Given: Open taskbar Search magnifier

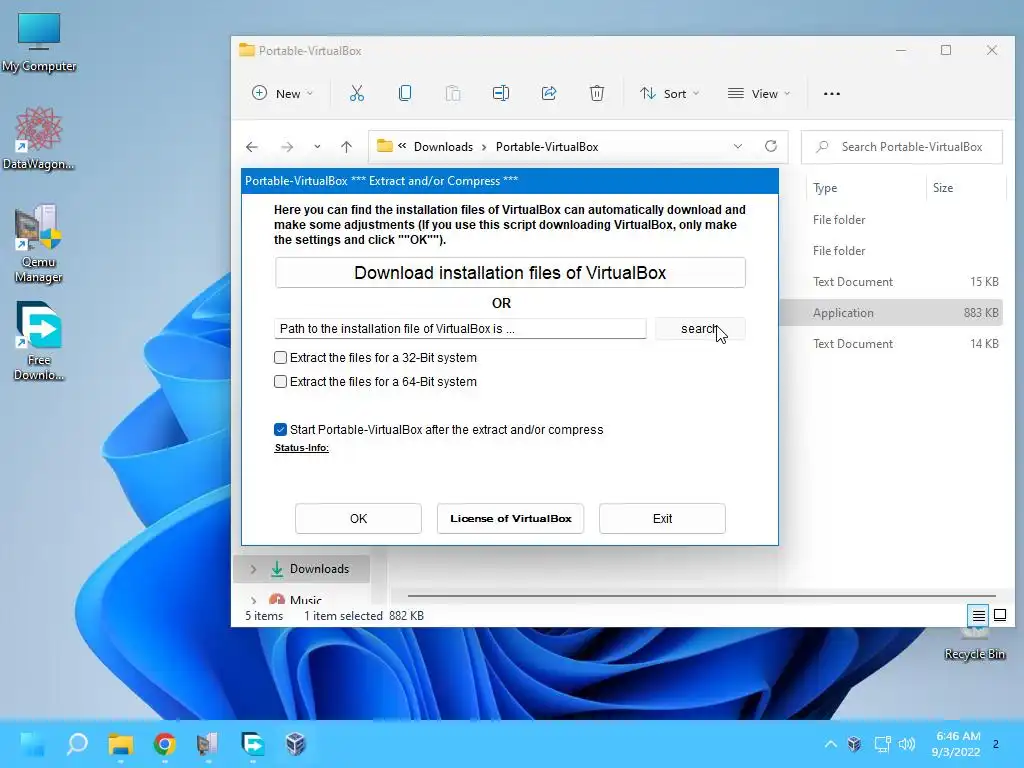Looking at the screenshot, I should click(x=77, y=744).
